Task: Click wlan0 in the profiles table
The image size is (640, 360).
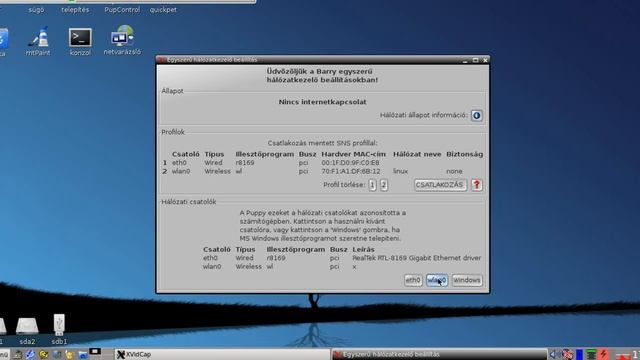Action: (181, 171)
